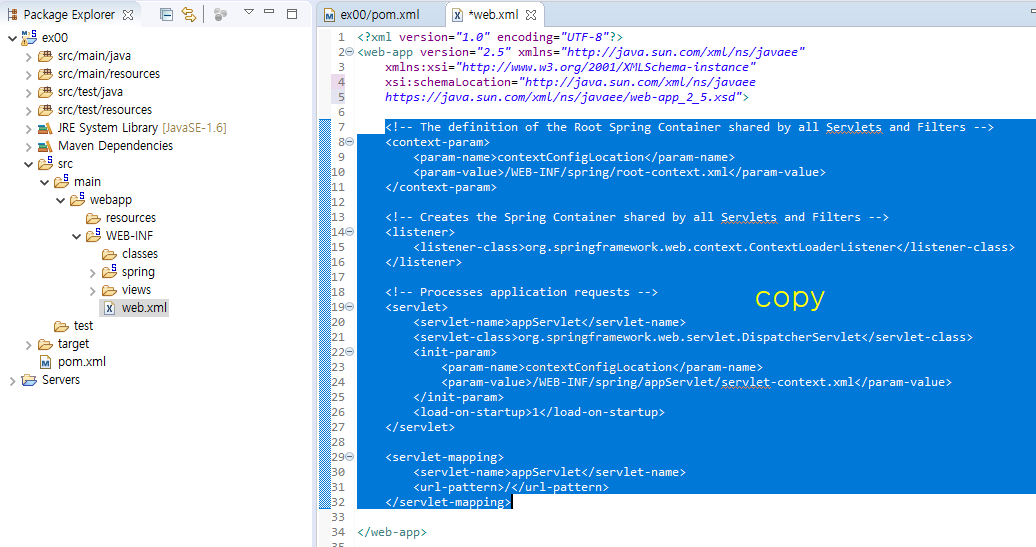This screenshot has height=547, width=1036.
Task: Click the WEB-INF folder icon
Action: click(93, 235)
